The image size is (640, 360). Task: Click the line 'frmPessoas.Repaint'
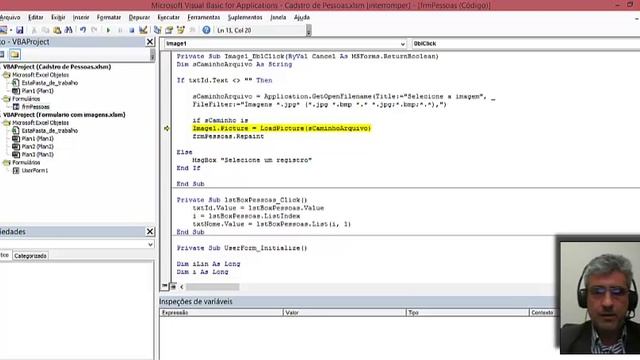[228, 136]
